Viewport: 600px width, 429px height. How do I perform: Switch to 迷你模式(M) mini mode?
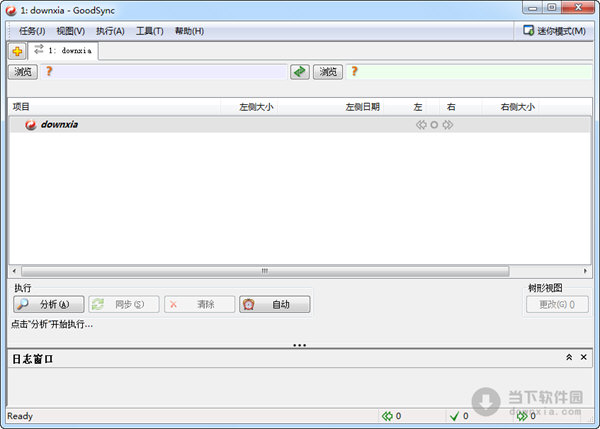[x=554, y=31]
